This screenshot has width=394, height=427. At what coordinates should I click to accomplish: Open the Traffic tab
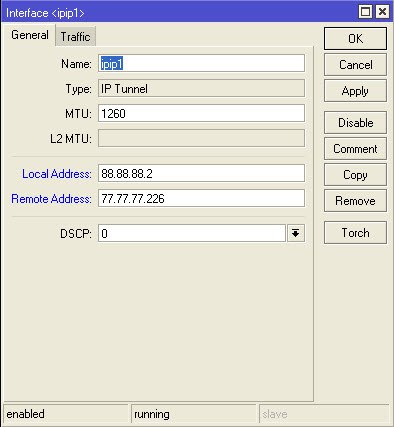(76, 36)
